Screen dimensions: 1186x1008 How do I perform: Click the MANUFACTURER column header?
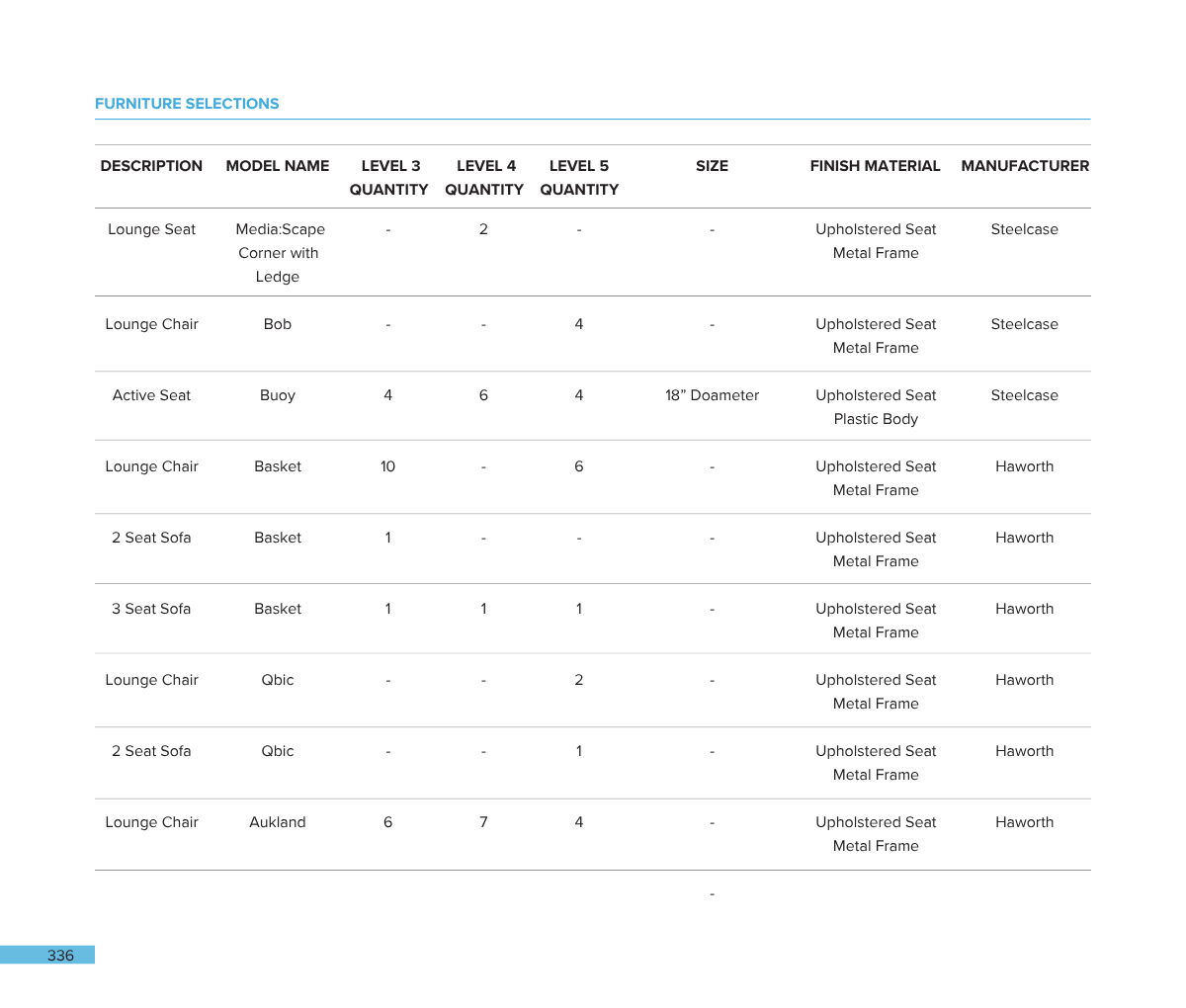(1025, 166)
